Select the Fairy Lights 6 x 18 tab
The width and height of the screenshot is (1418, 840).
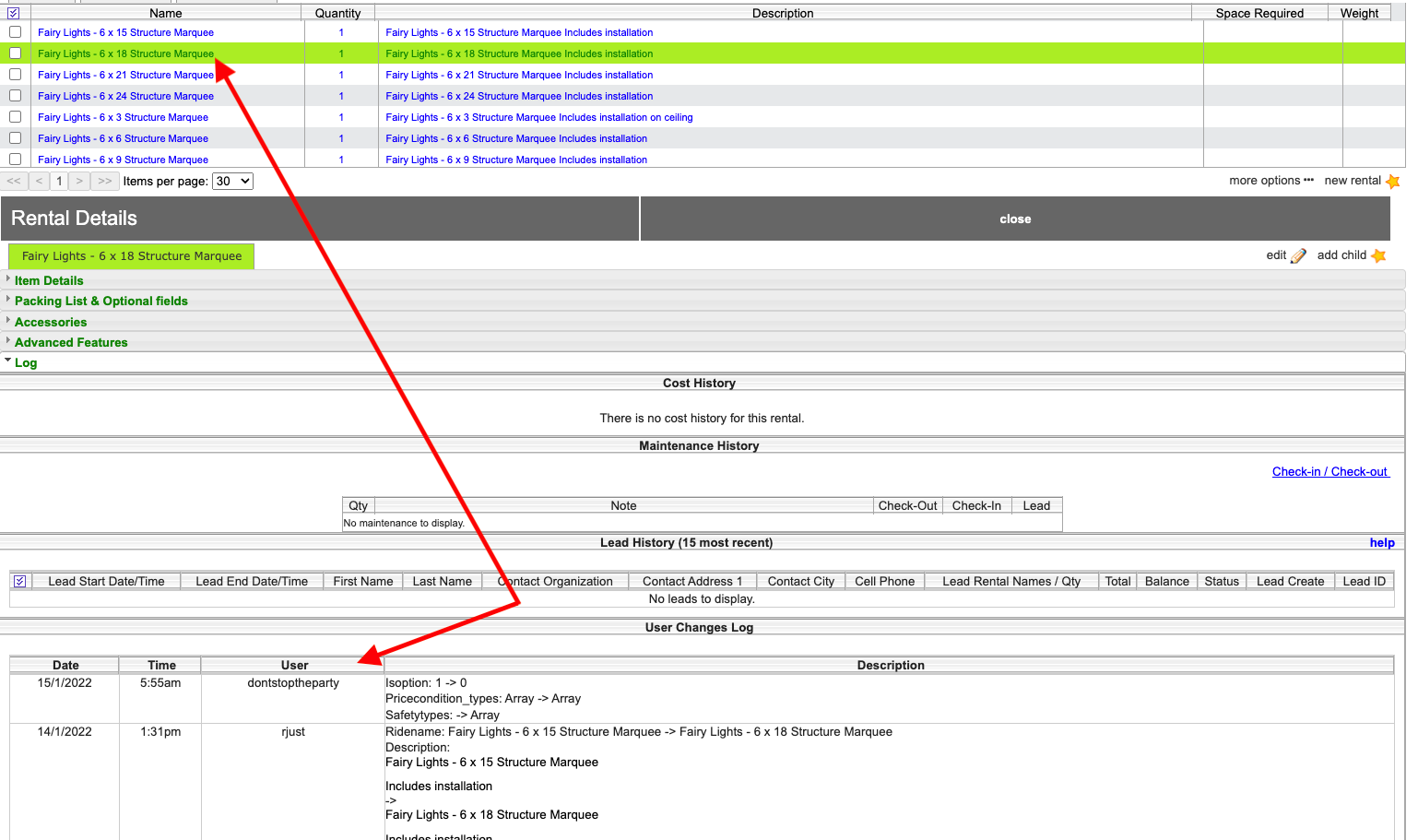[x=132, y=256]
